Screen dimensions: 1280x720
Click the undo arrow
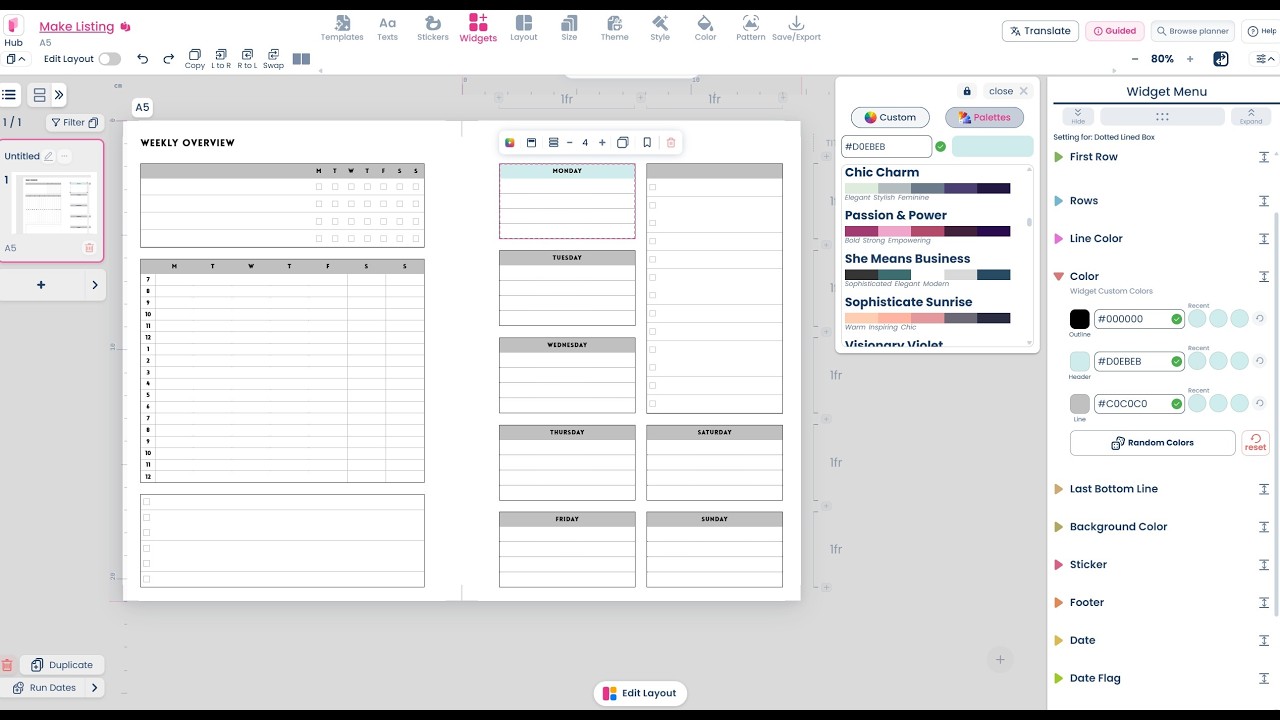(x=143, y=59)
